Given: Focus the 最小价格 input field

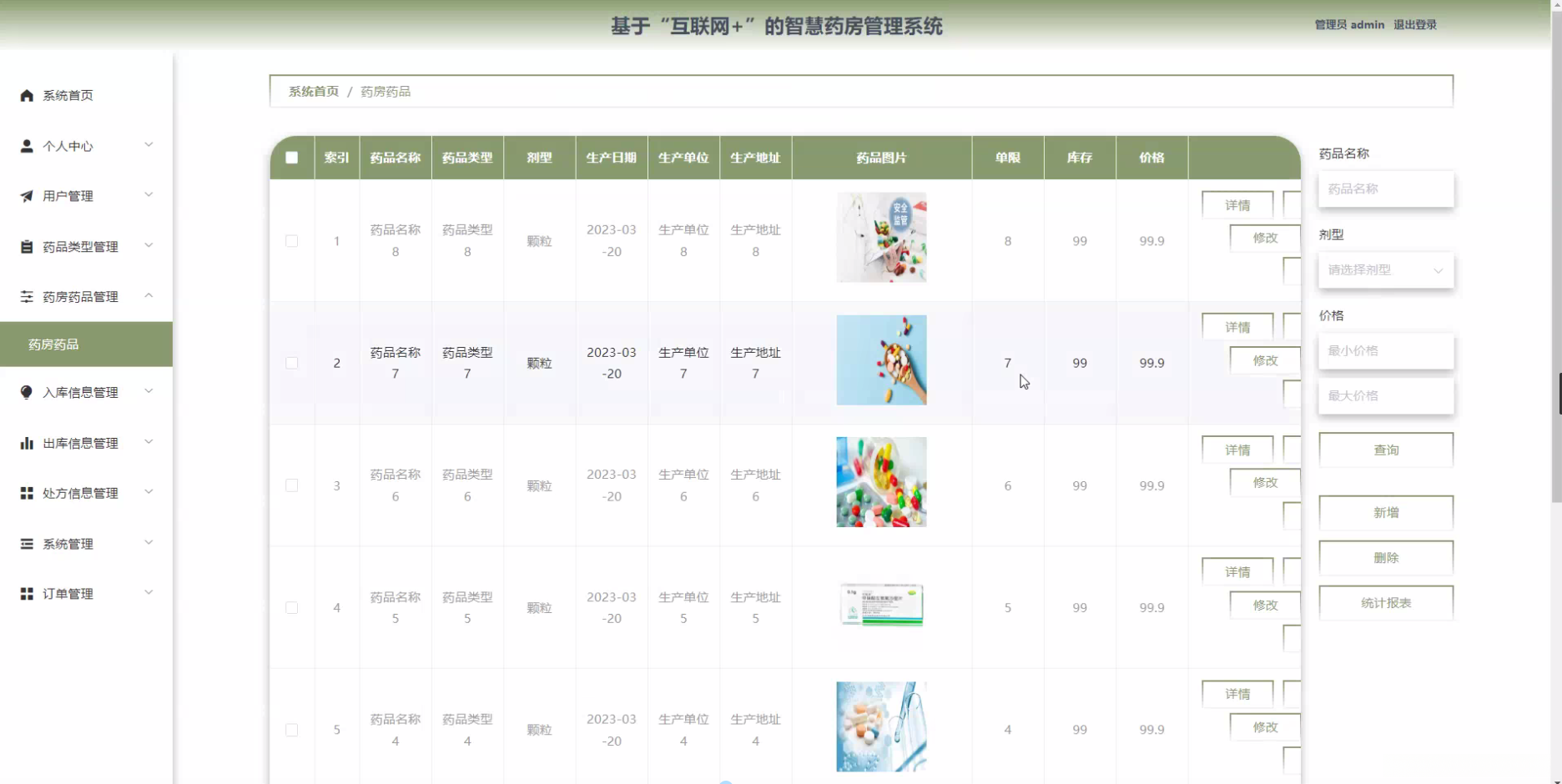Looking at the screenshot, I should coord(1386,351).
